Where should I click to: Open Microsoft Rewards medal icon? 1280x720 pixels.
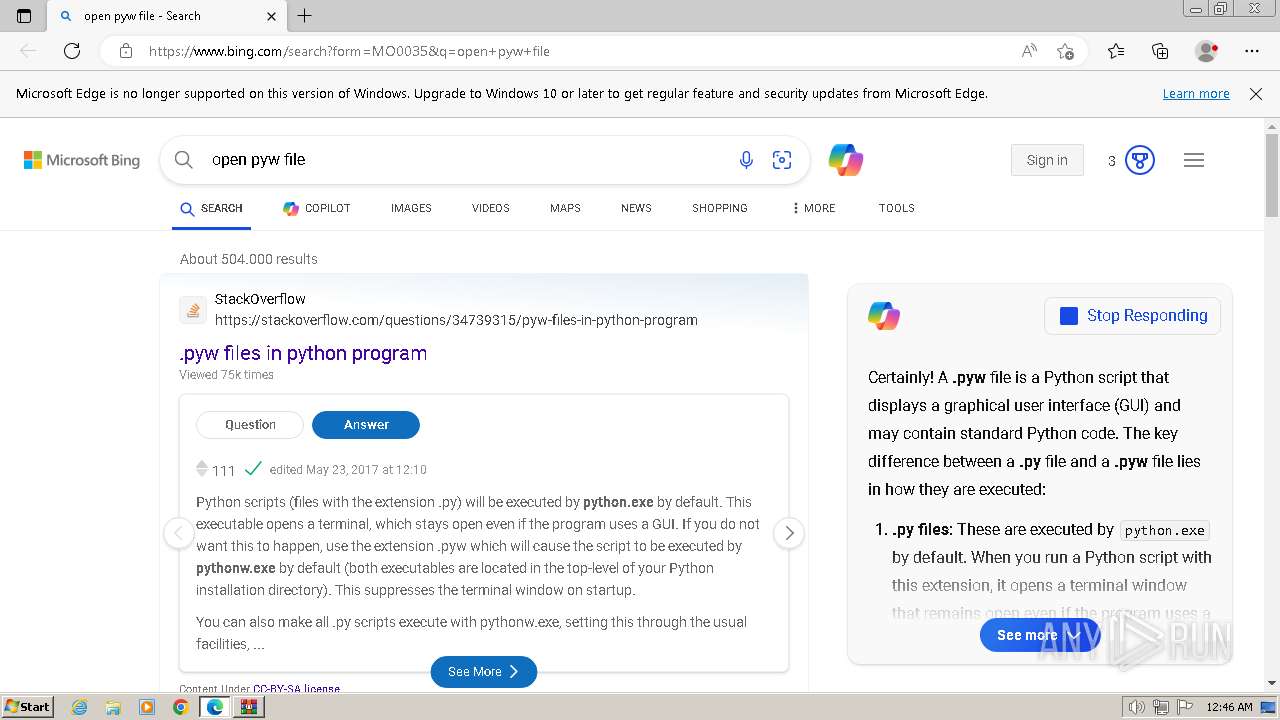tap(1140, 160)
